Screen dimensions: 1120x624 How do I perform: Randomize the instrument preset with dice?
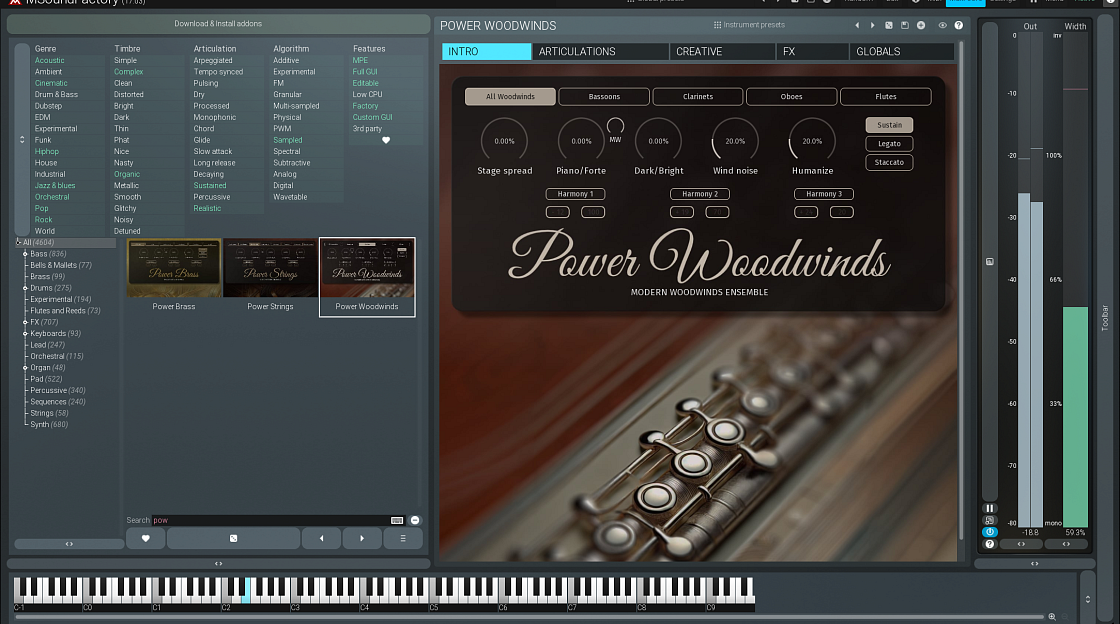pyautogui.click(x=889, y=25)
